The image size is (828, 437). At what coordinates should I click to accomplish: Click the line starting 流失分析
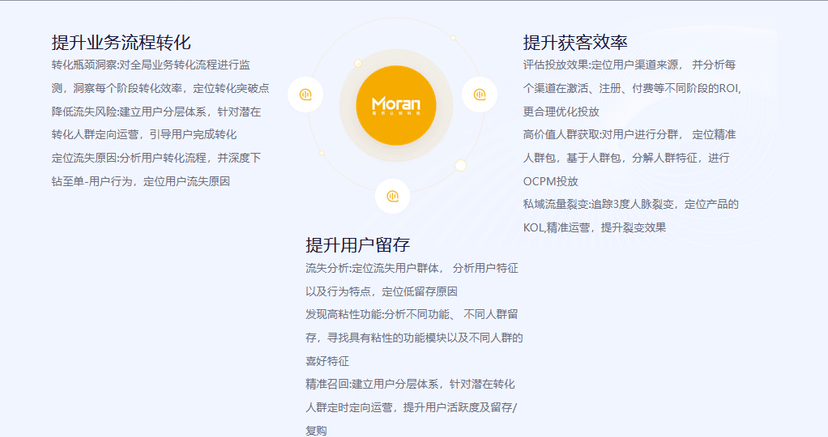point(412,268)
